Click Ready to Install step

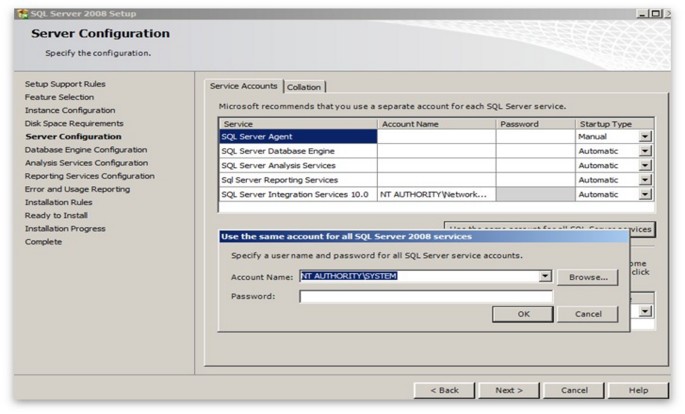pos(56,215)
